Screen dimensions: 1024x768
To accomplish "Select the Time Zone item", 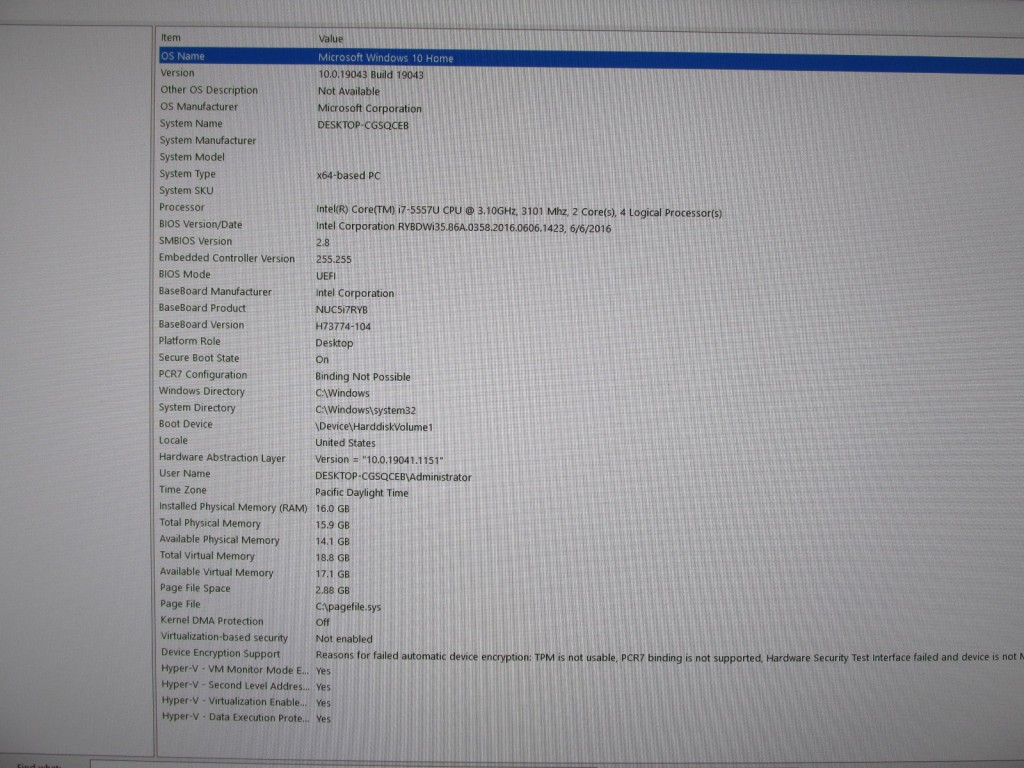I will click(183, 490).
